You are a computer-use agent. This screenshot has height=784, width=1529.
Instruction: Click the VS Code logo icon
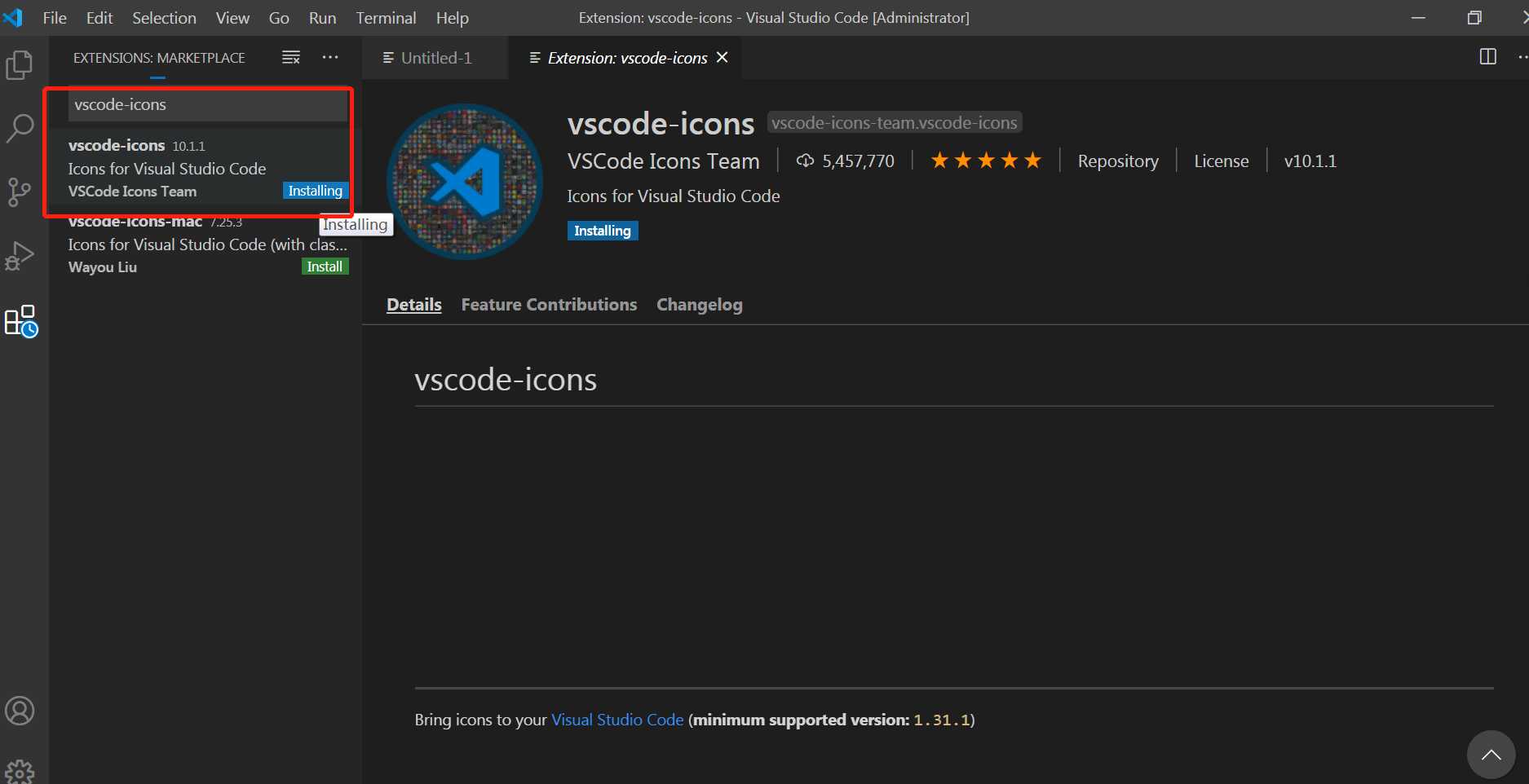(13, 17)
